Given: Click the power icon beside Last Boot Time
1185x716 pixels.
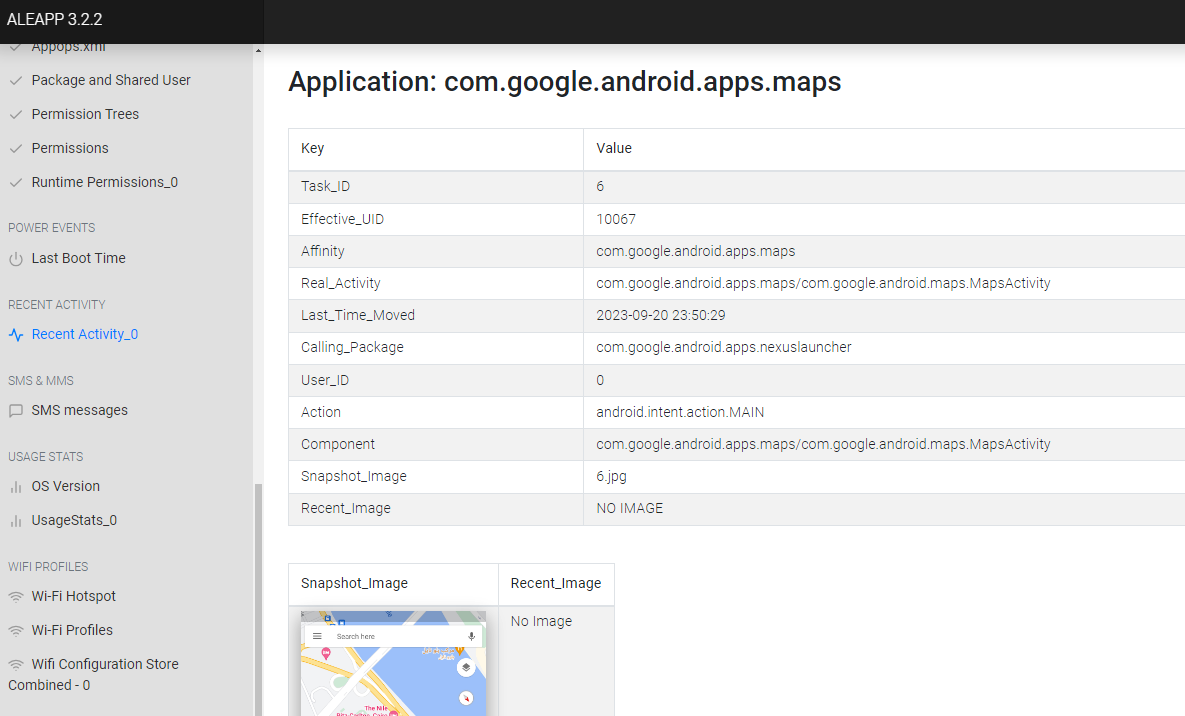Looking at the screenshot, I should [15, 258].
